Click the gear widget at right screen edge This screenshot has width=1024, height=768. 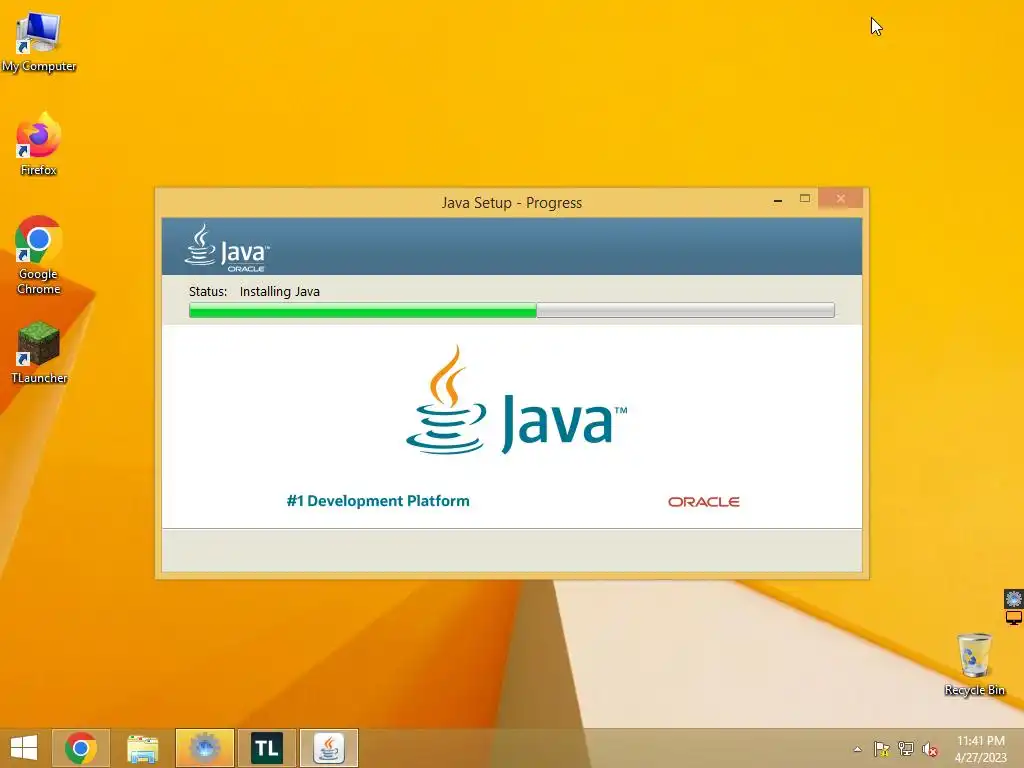point(1014,598)
